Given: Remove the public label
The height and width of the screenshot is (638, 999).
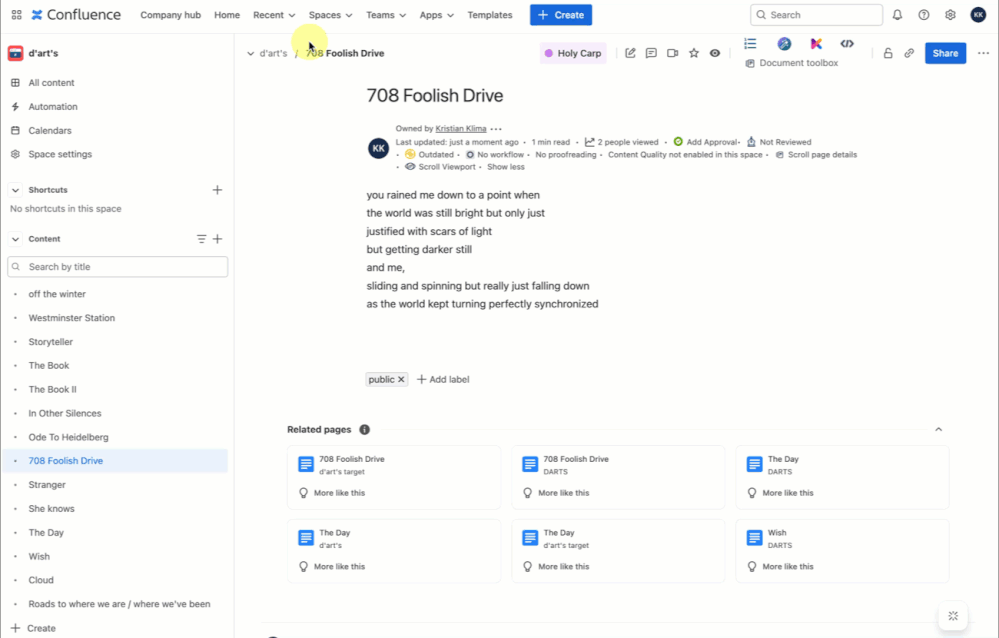Looking at the screenshot, I should (x=401, y=379).
